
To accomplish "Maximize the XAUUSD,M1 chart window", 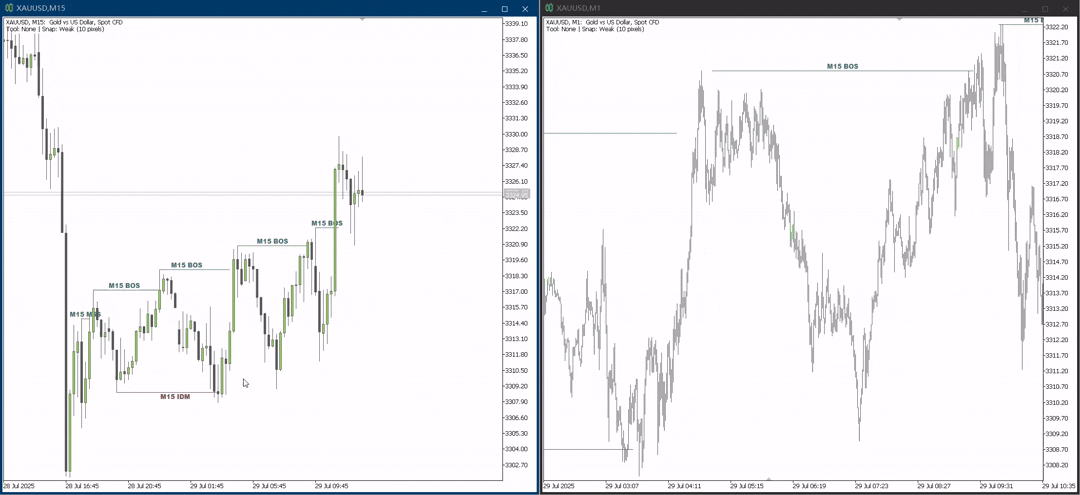I will click(1045, 8).
